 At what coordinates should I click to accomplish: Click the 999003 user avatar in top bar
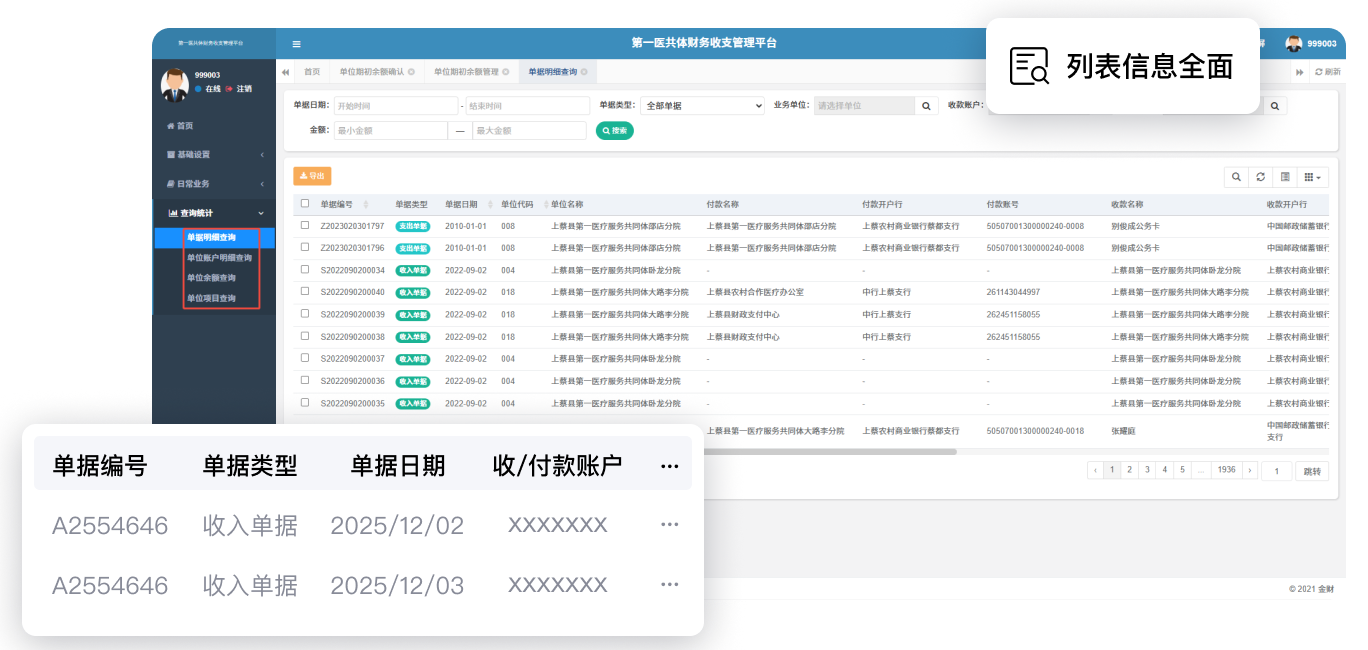tap(1294, 43)
